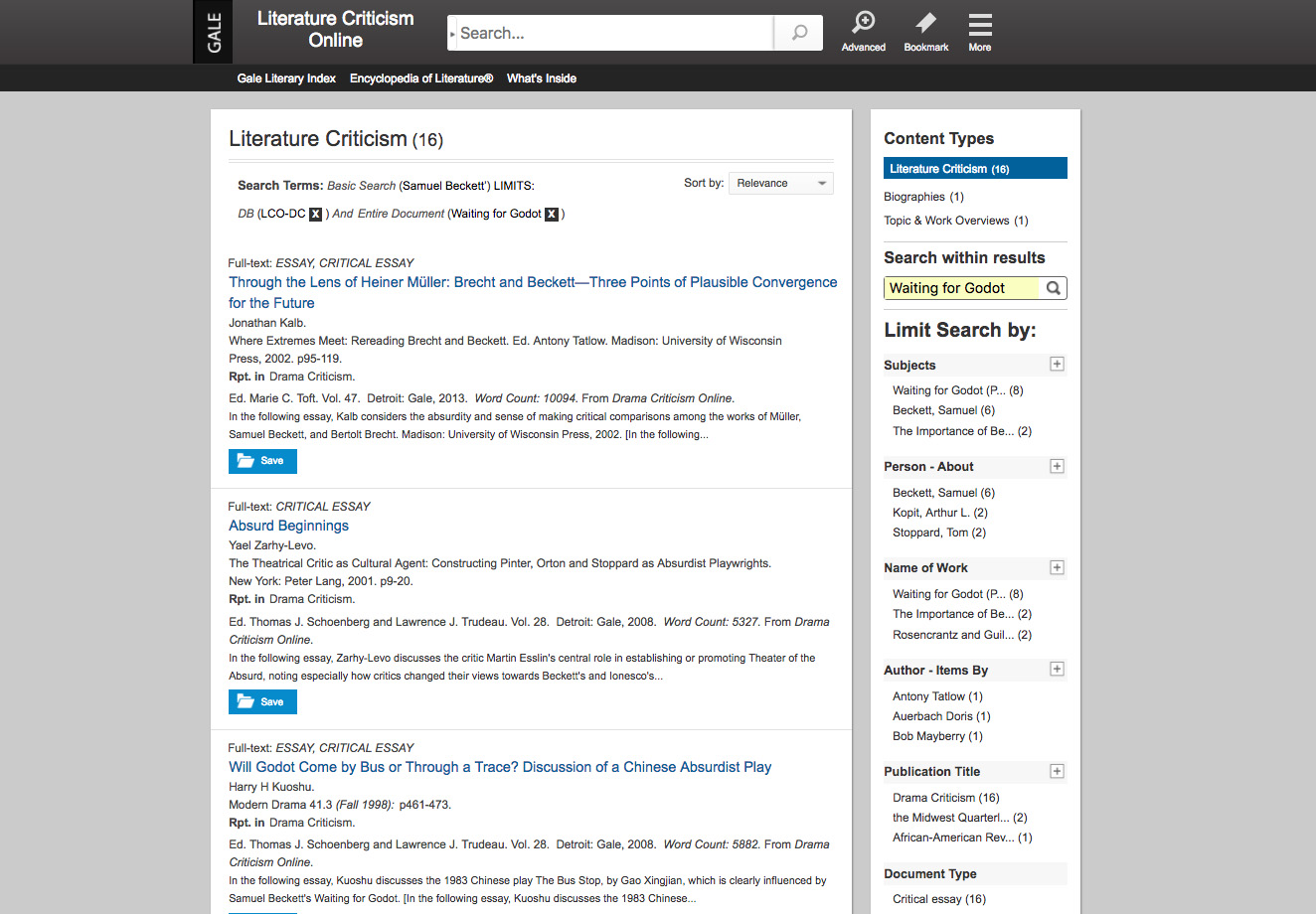
Task: Filter by author Antony Tatlow (1)
Action: pos(937,696)
